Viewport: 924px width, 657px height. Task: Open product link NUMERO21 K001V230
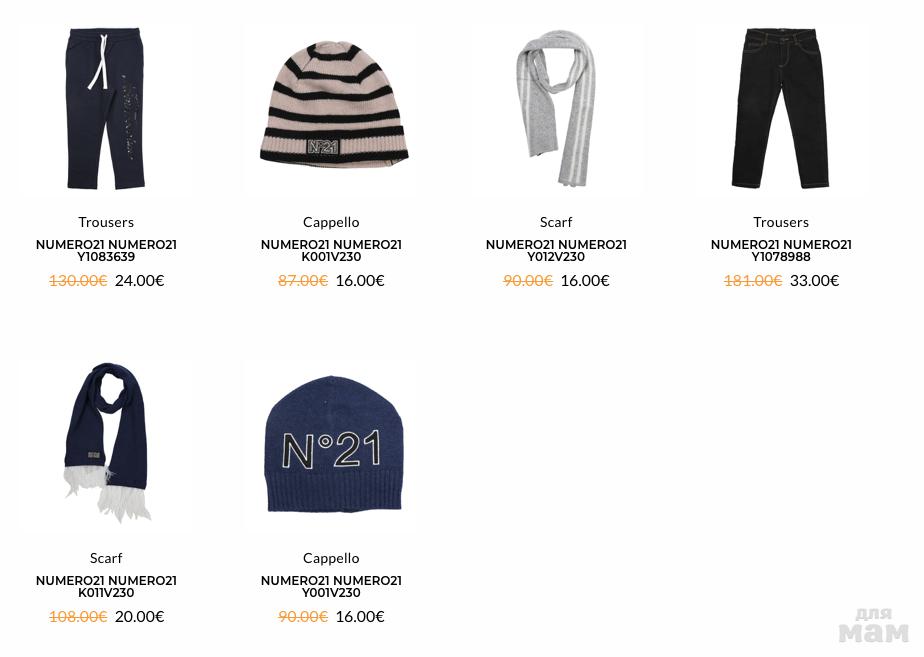click(331, 250)
